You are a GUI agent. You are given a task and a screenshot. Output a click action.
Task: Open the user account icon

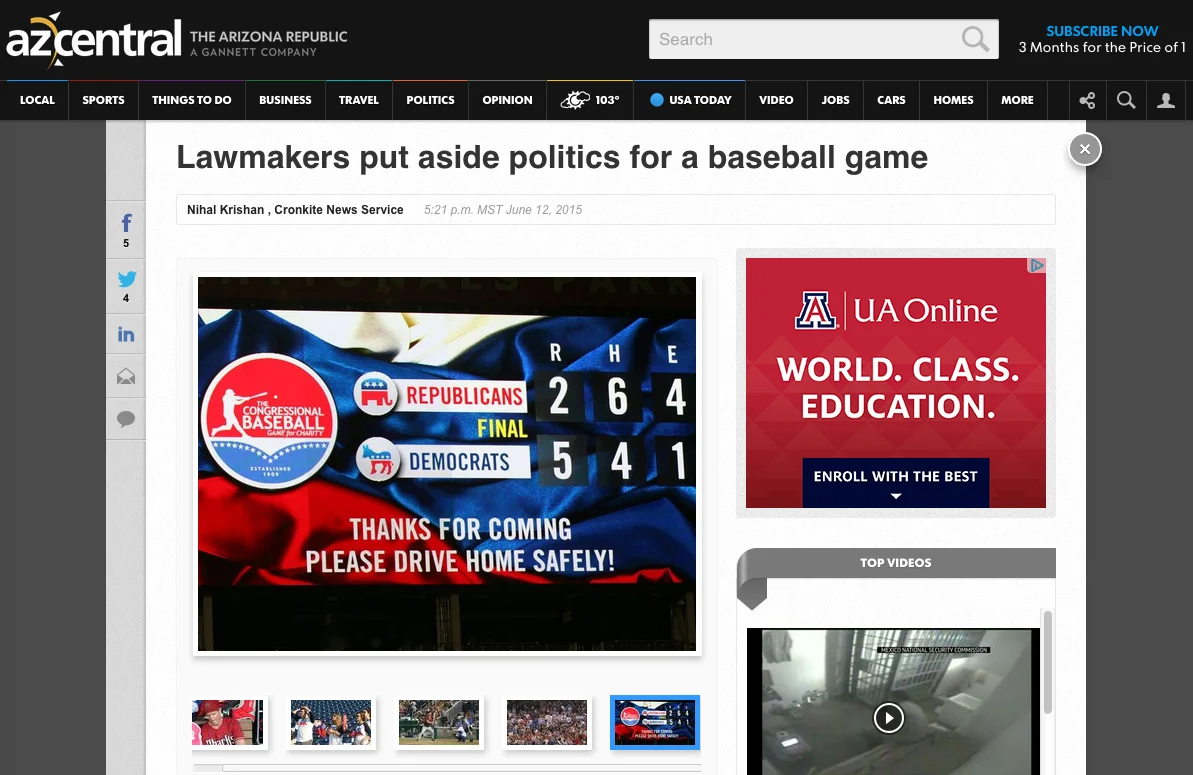[x=1166, y=100]
